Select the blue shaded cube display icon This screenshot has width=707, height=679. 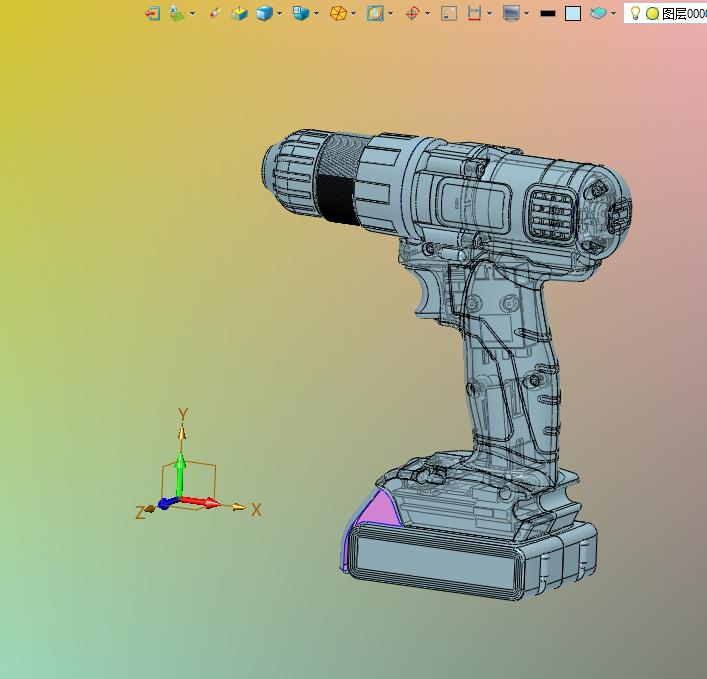pyautogui.click(x=264, y=14)
